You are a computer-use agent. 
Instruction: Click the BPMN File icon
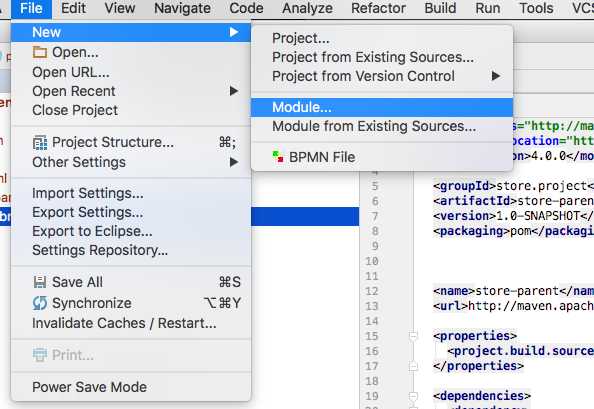pos(278,157)
